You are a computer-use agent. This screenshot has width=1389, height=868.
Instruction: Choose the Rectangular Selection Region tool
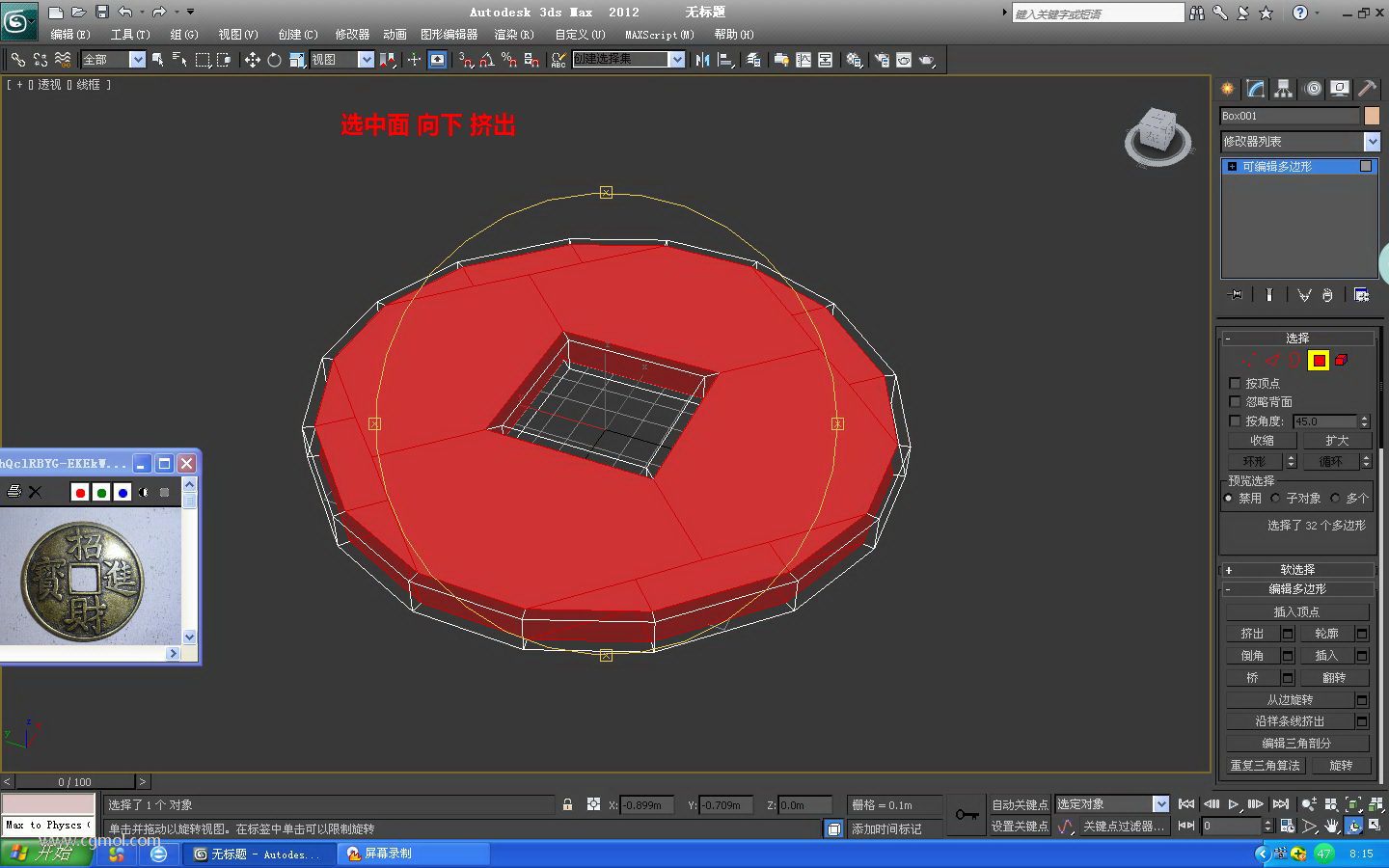click(x=203, y=60)
